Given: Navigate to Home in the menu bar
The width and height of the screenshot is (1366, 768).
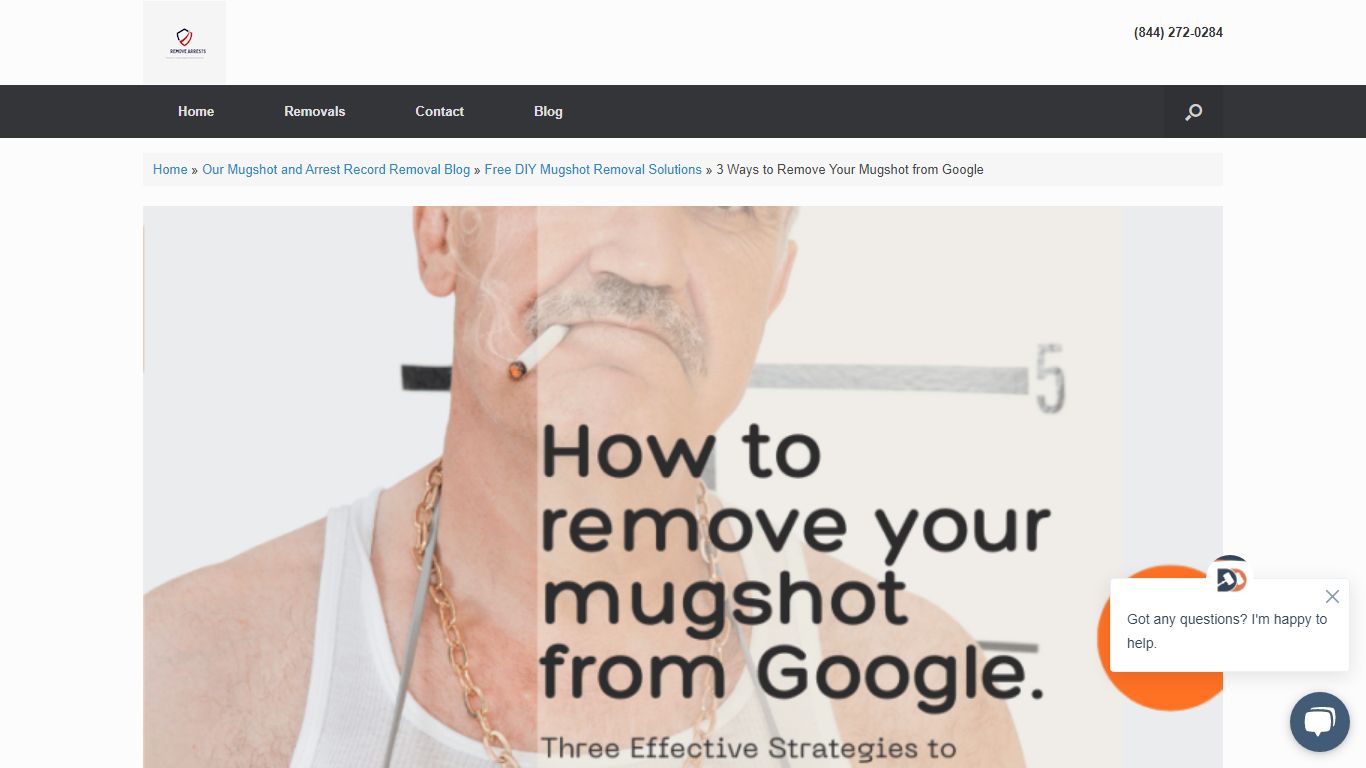Looking at the screenshot, I should coord(195,111).
